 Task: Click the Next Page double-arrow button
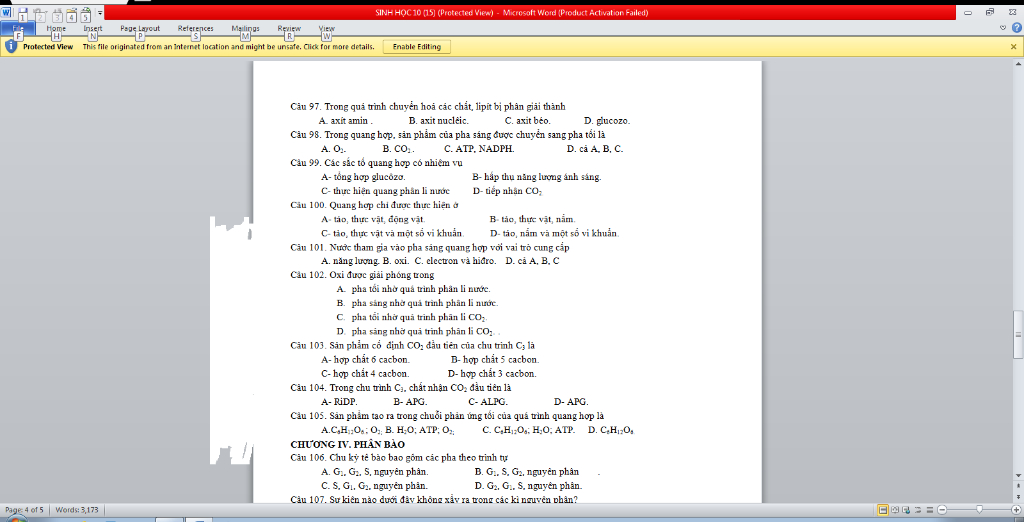1018,498
